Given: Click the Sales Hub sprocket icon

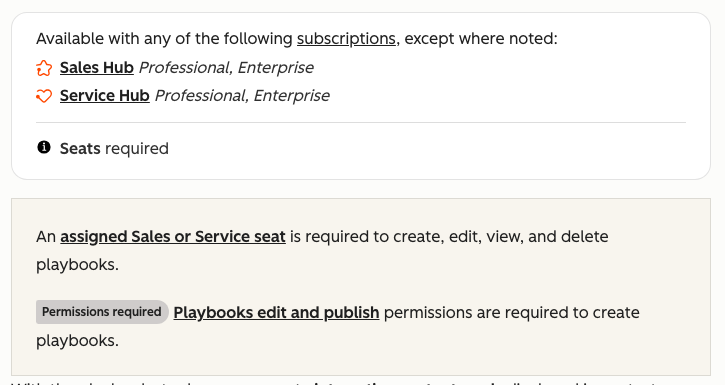Looking at the screenshot, I should 44,68.
